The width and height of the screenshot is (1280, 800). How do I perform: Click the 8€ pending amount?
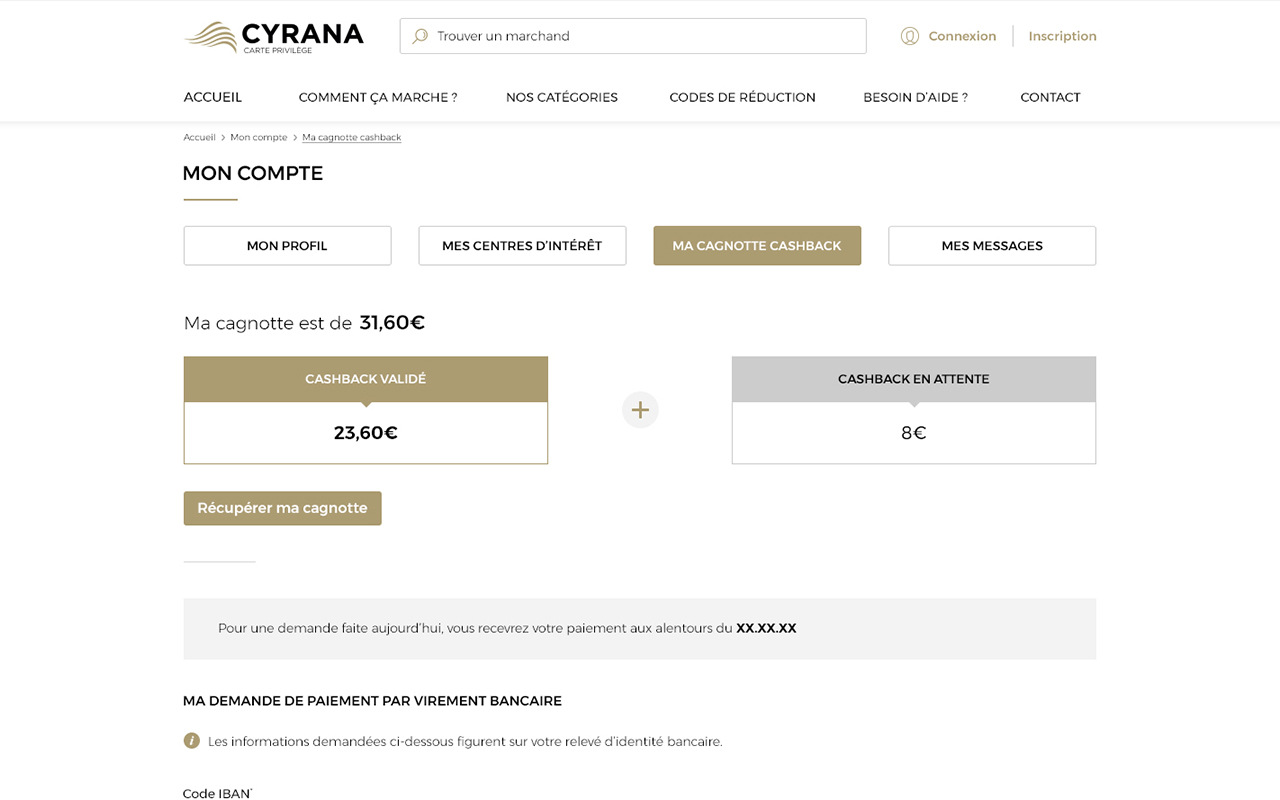tap(914, 433)
